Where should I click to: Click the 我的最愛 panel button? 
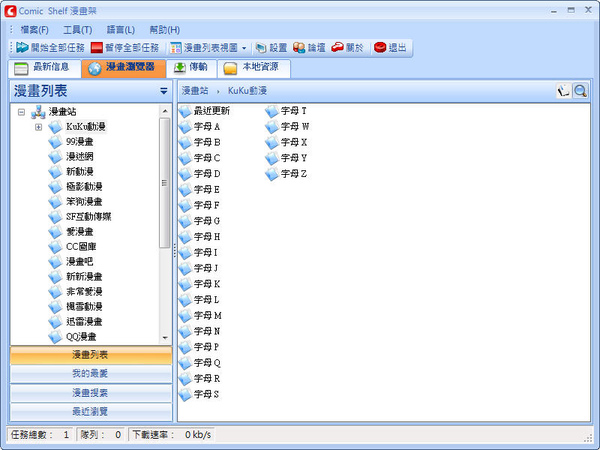[x=91, y=373]
